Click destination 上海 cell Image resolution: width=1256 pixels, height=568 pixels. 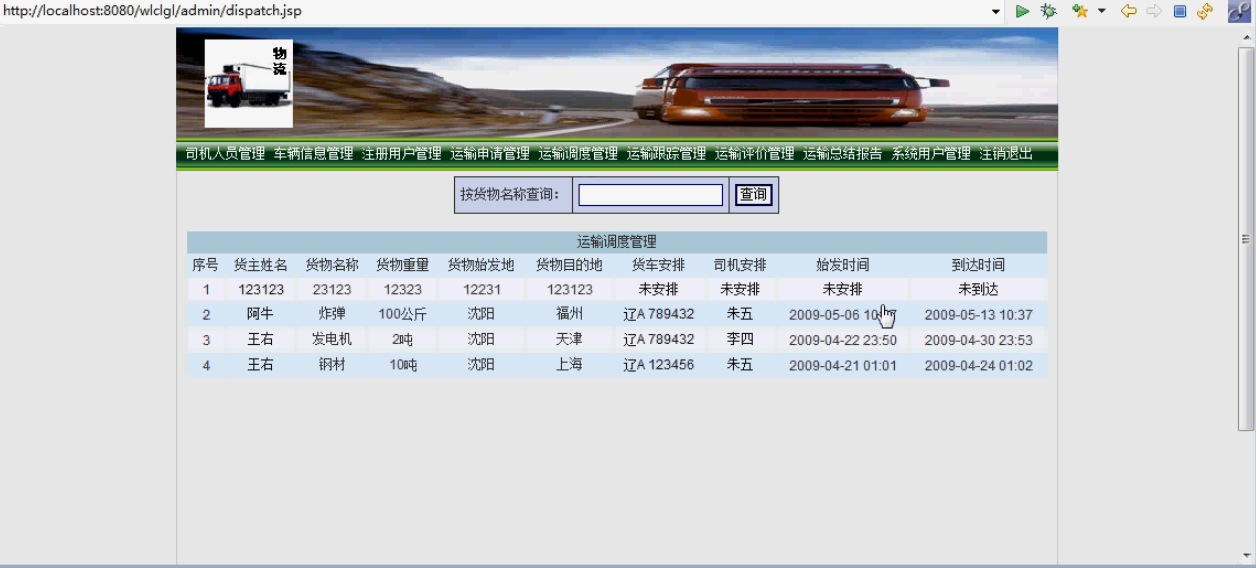[x=569, y=365]
